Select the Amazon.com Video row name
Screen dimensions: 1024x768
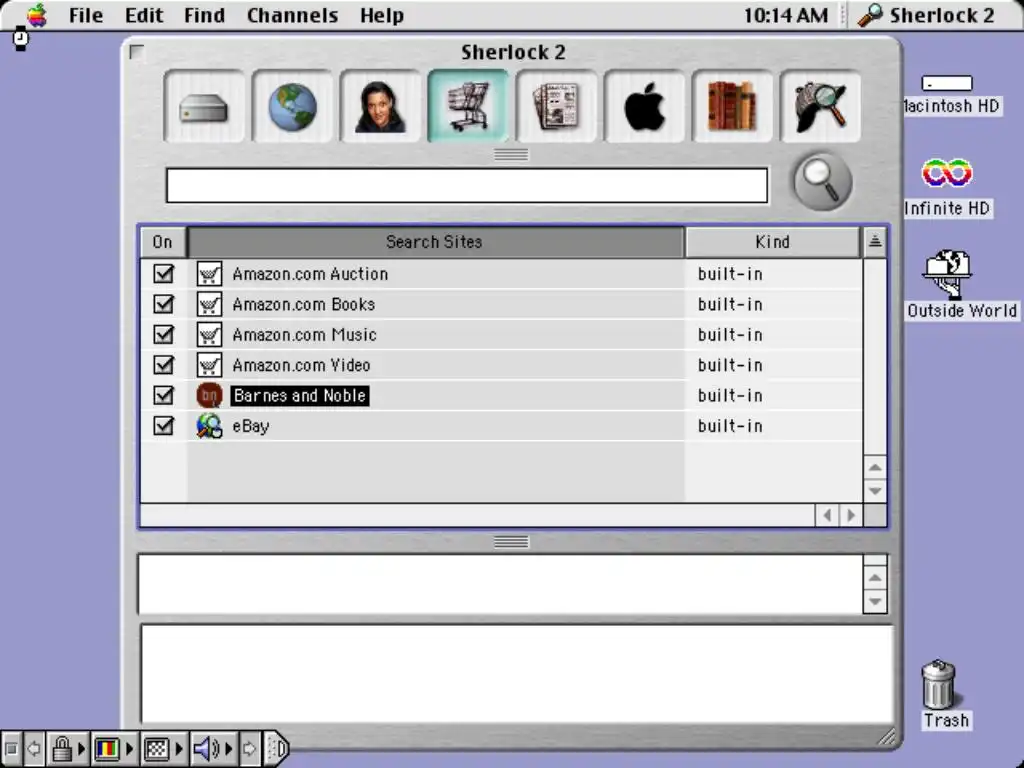click(x=301, y=365)
